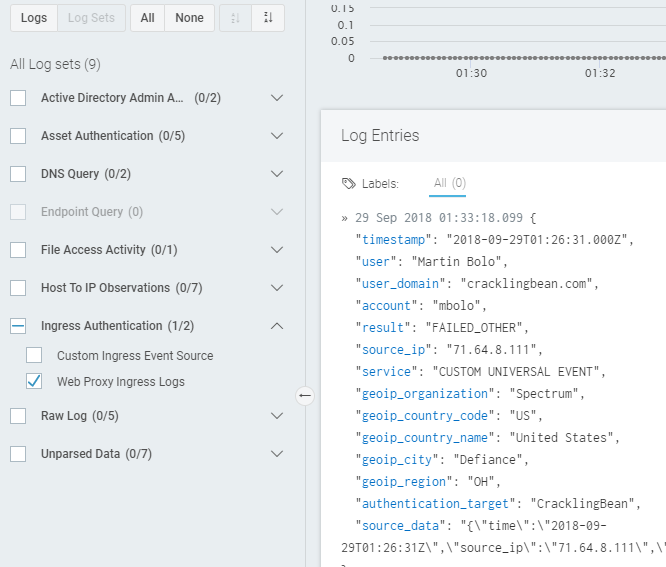Expand the Host To IP Observations chevron

278,288
